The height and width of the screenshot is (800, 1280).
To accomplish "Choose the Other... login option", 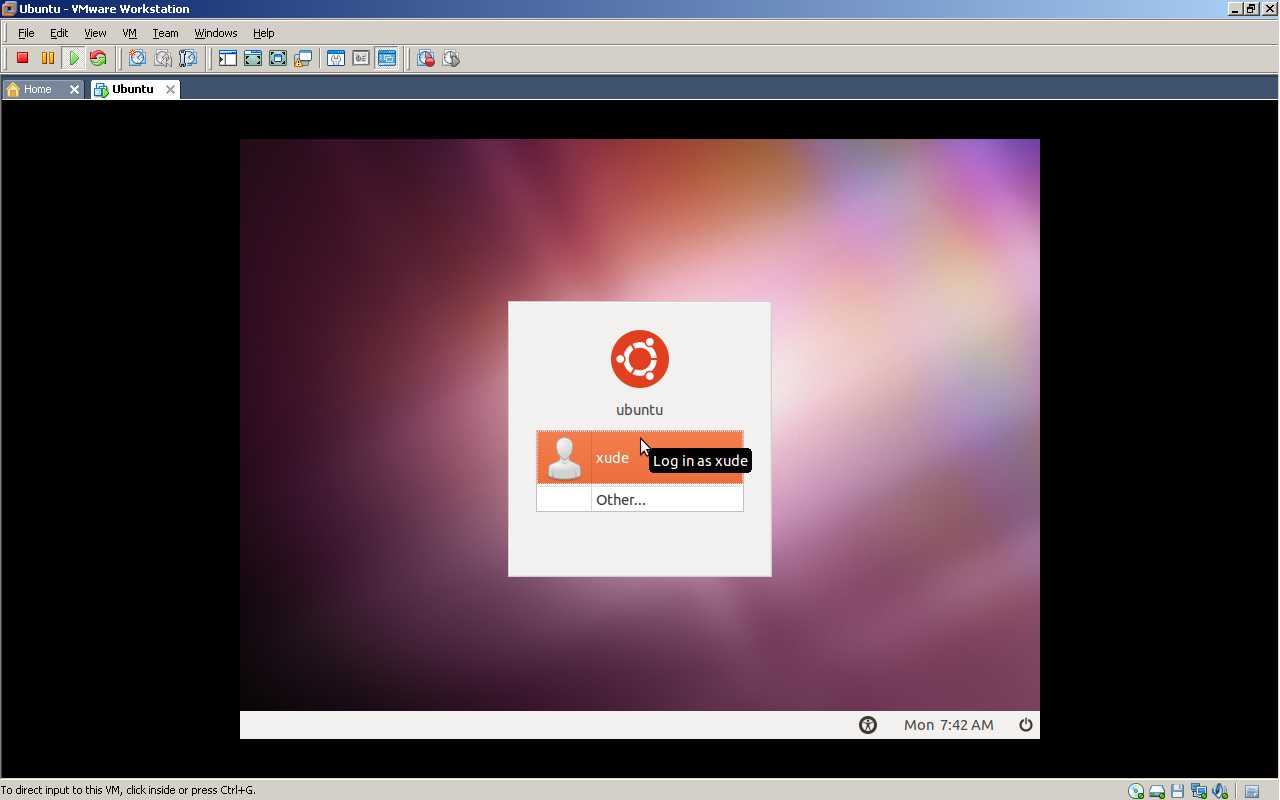I will (640, 499).
